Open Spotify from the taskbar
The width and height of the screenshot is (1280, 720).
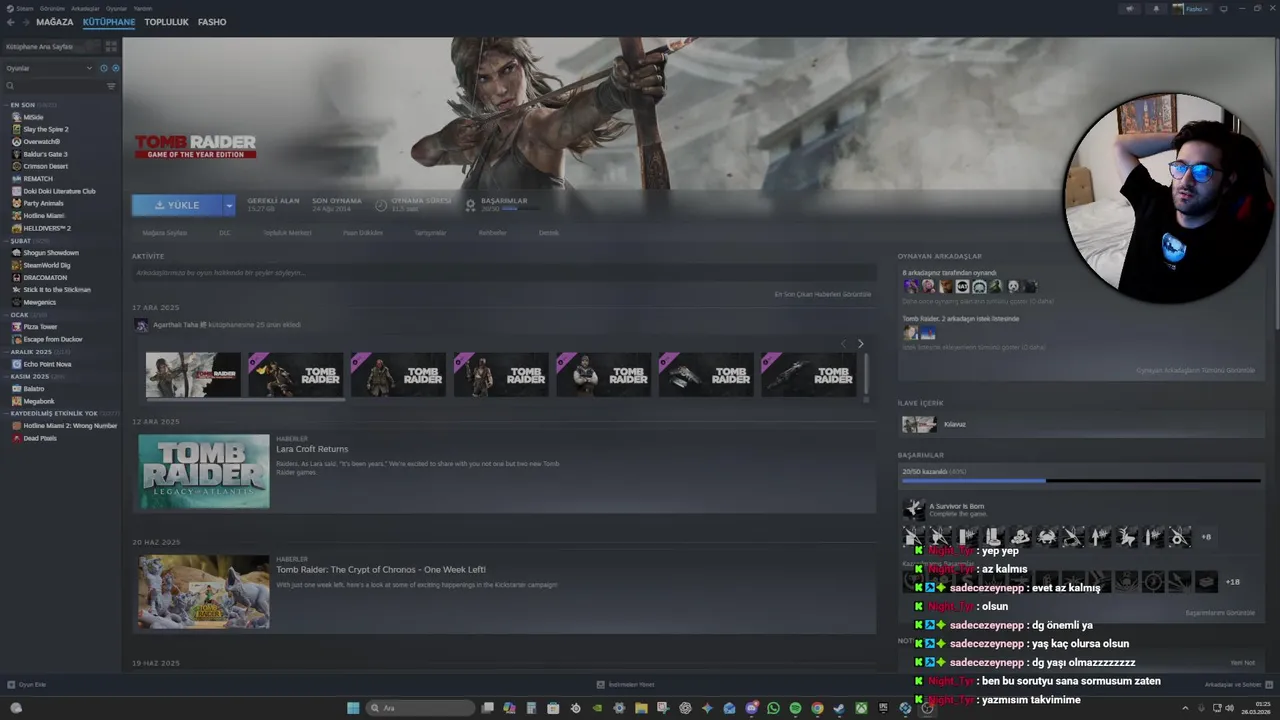pyautogui.click(x=795, y=708)
